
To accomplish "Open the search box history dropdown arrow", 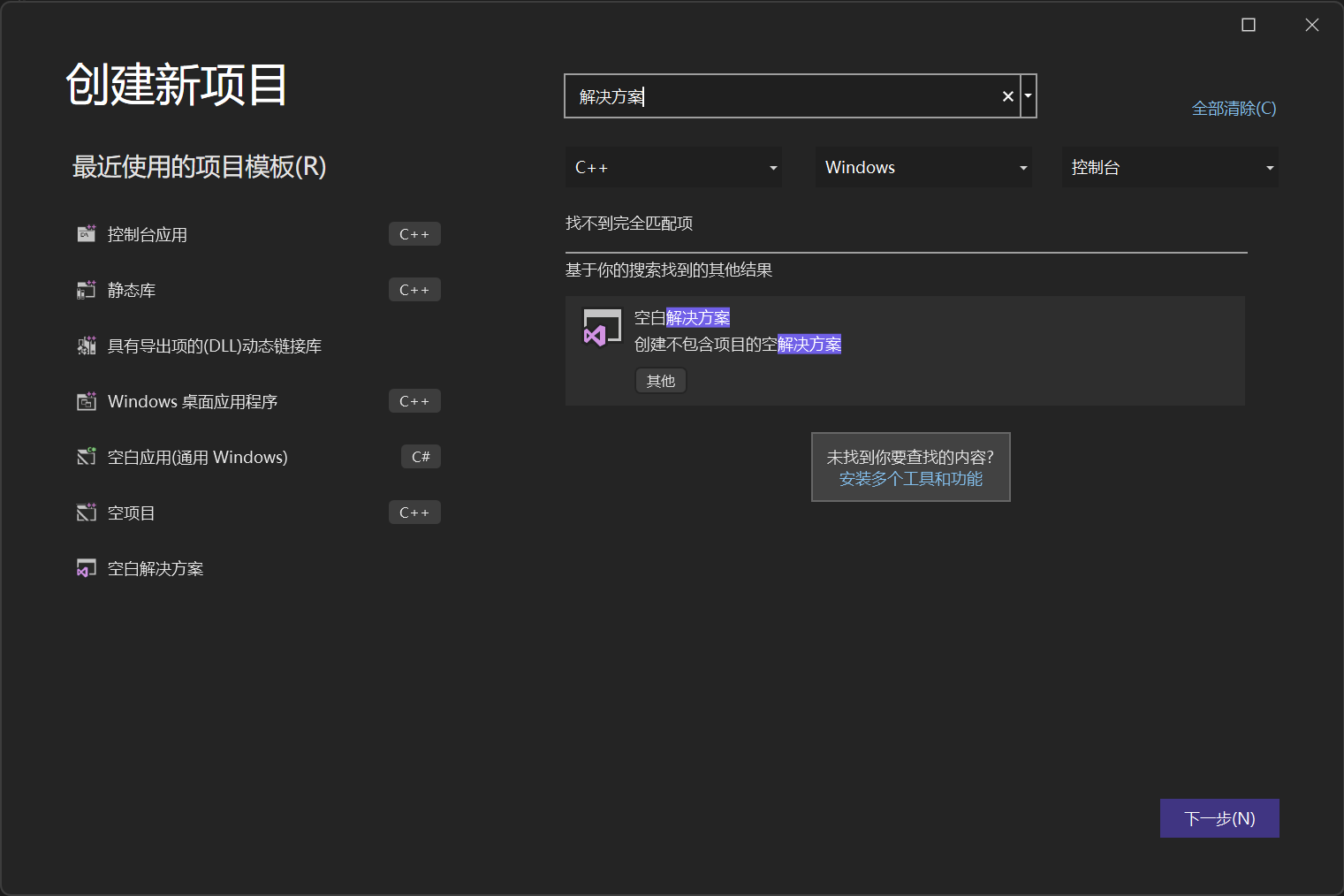I will 1028,96.
